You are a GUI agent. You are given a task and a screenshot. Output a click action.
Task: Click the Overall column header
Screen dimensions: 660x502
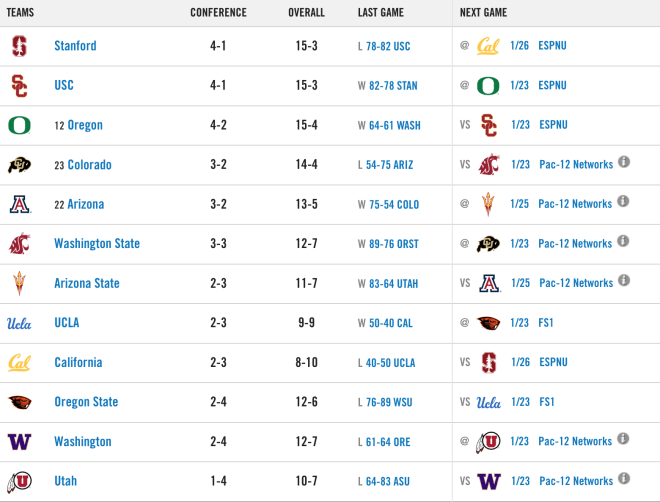pos(306,13)
